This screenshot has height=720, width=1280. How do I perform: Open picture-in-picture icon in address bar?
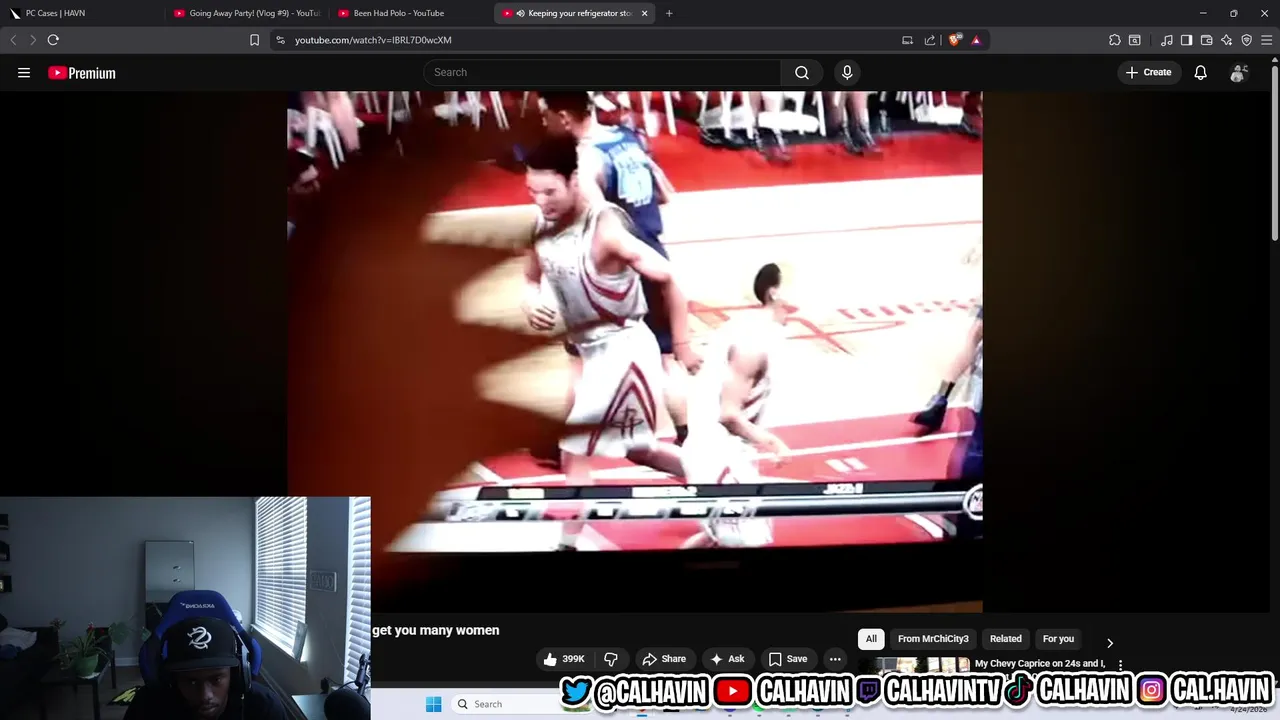point(907,40)
